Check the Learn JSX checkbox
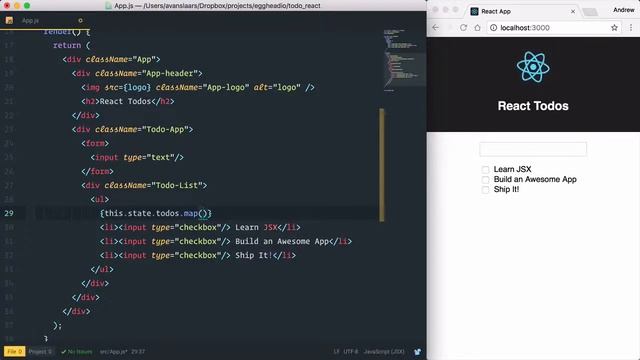This screenshot has width=640, height=360. click(485, 170)
